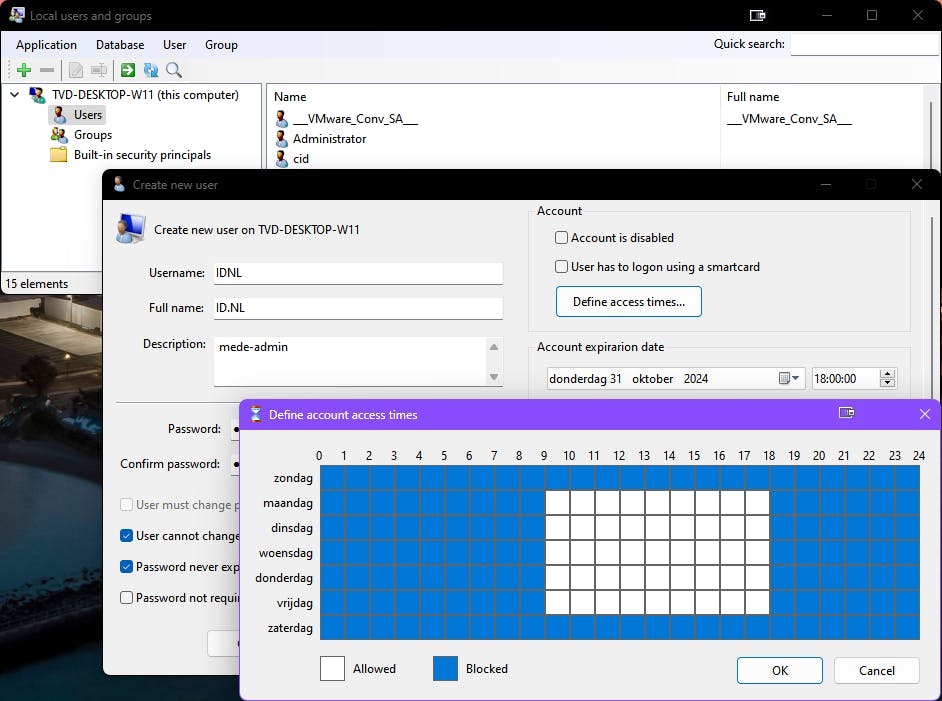Click the Administrator user icon in list
Viewport: 942px width, 701px height.
point(281,139)
